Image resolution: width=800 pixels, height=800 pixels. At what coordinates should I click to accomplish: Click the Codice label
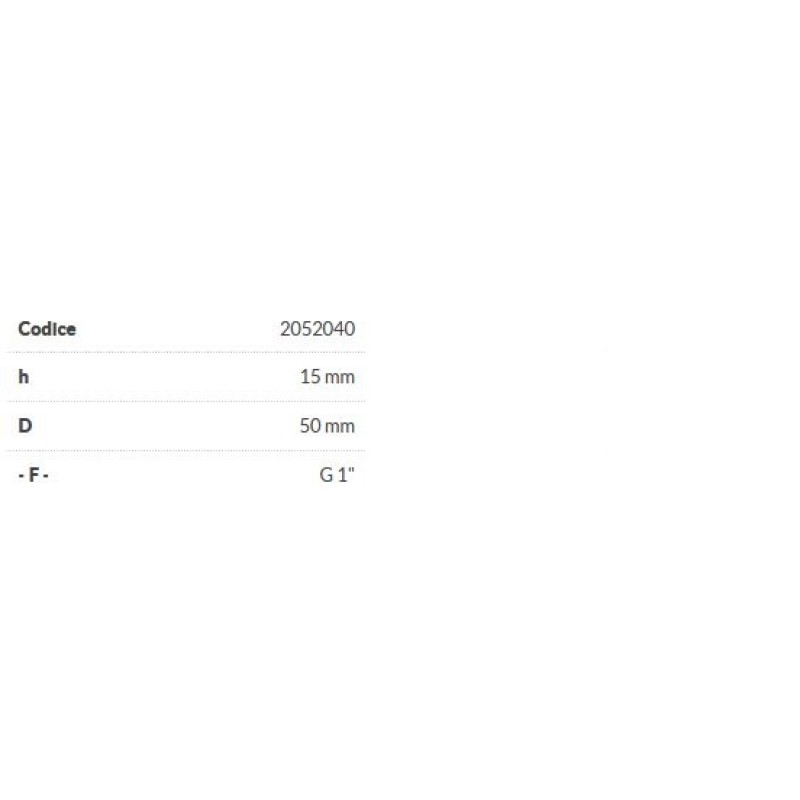[x=47, y=329]
